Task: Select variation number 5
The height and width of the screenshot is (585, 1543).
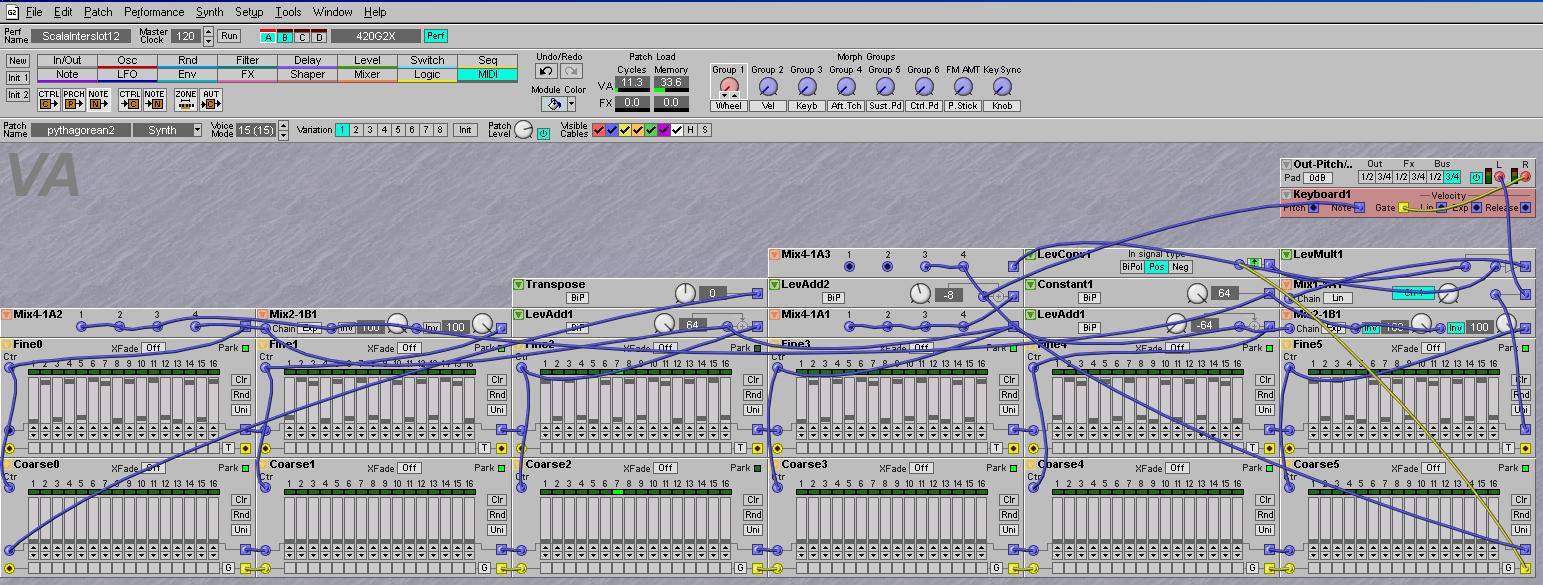Action: click(398, 130)
